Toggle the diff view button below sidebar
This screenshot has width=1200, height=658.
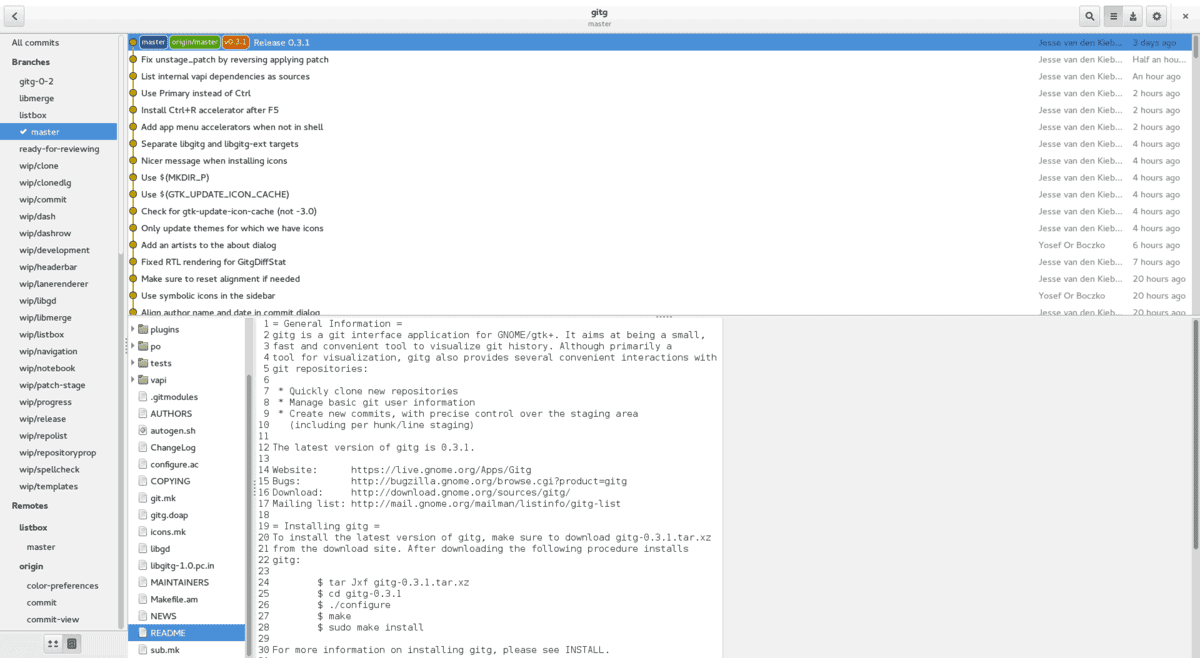click(52, 643)
